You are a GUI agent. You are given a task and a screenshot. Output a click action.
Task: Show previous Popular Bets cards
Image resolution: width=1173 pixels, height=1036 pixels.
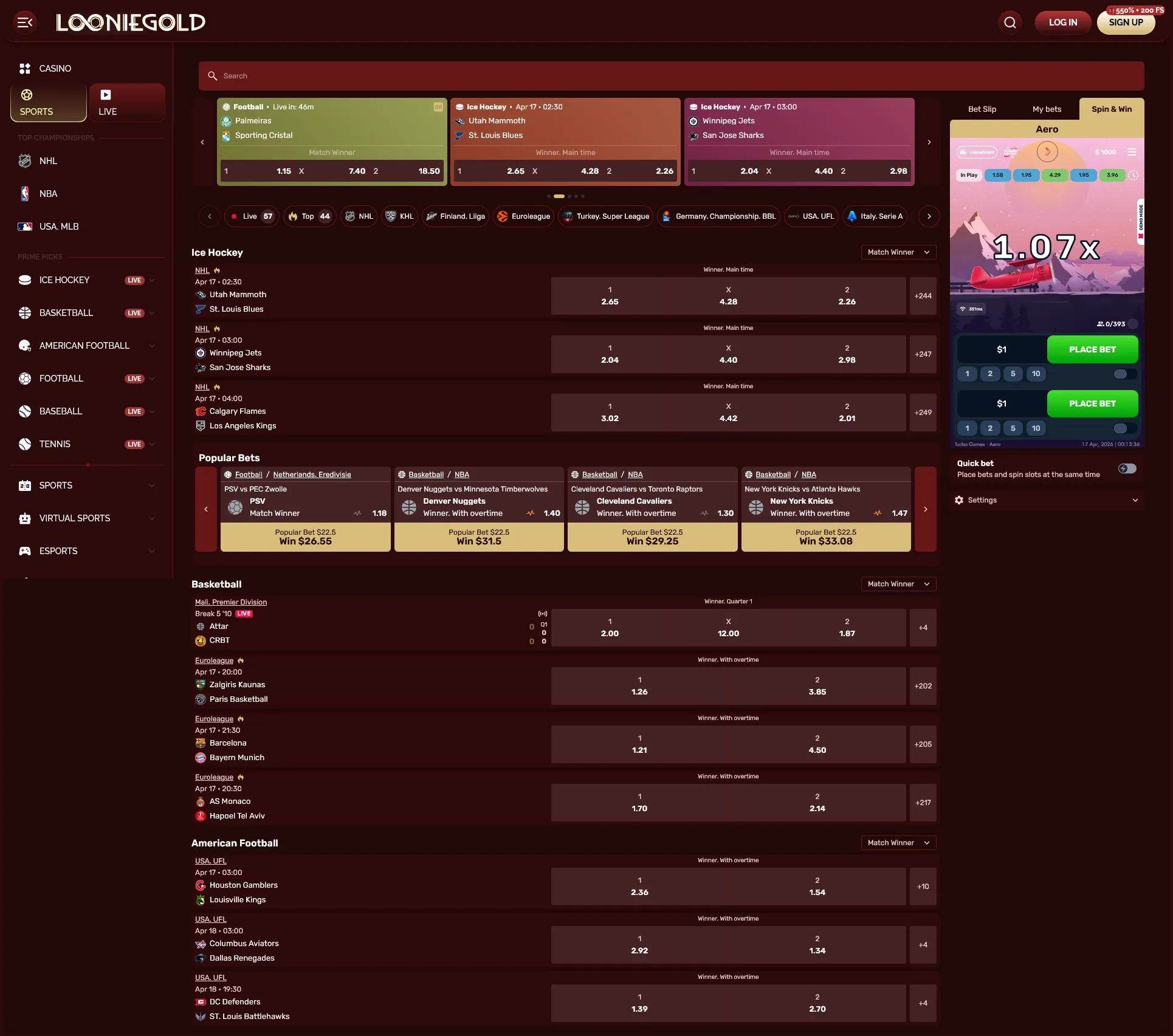tap(206, 509)
